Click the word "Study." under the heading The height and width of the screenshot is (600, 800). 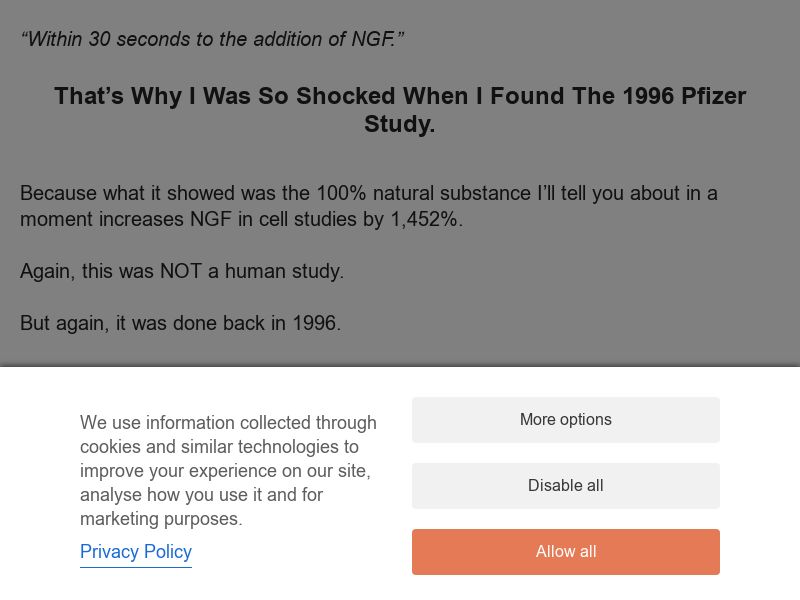click(400, 125)
